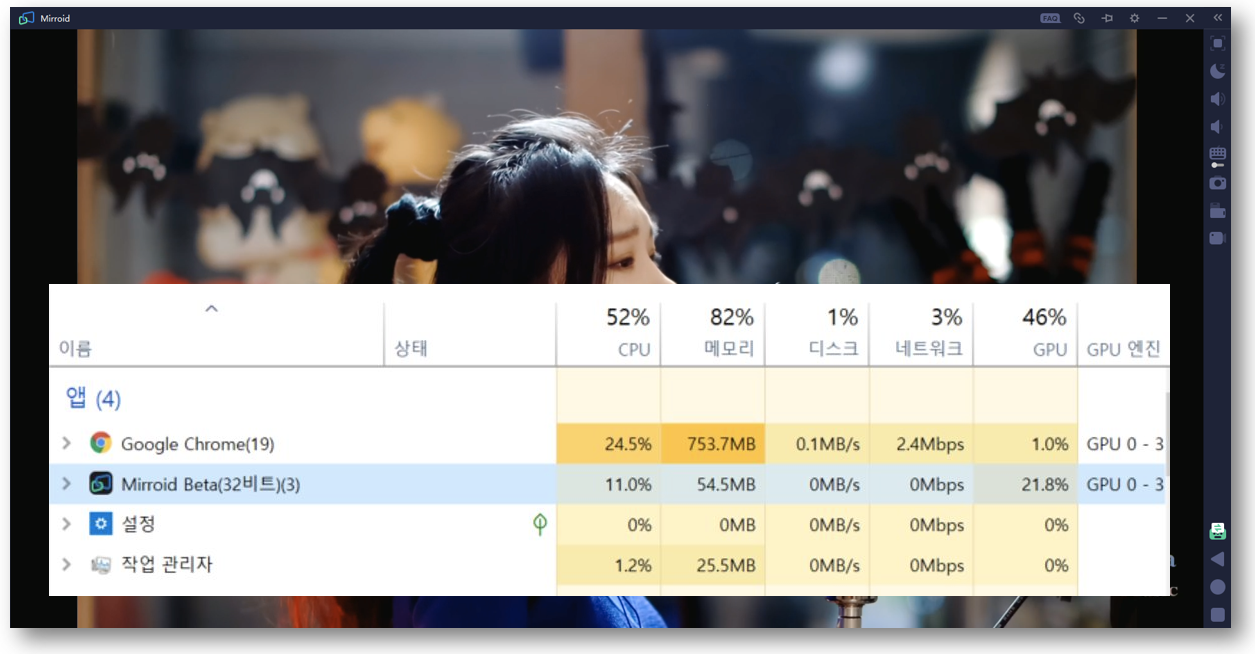Expand the 작업 관리자 process group
The height and width of the screenshot is (654, 1255).
pyautogui.click(x=67, y=565)
